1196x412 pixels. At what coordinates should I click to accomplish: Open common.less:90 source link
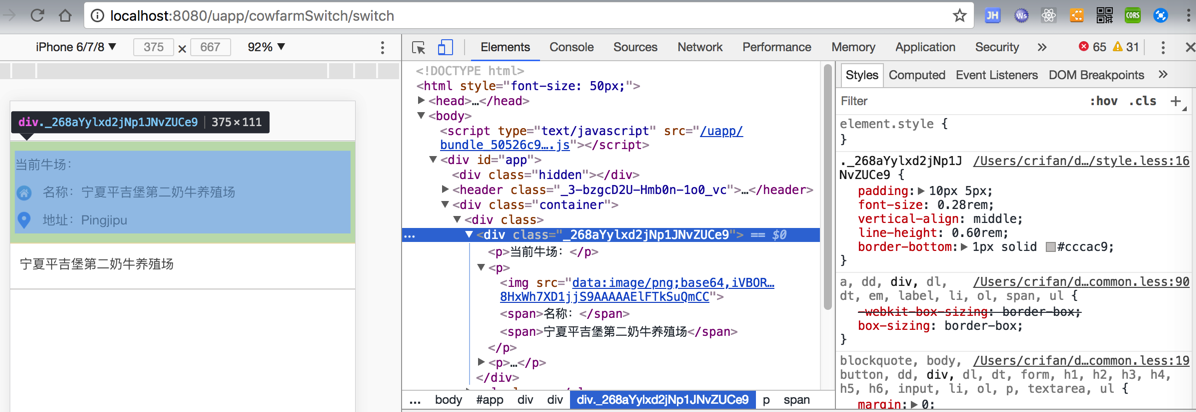[1082, 282]
